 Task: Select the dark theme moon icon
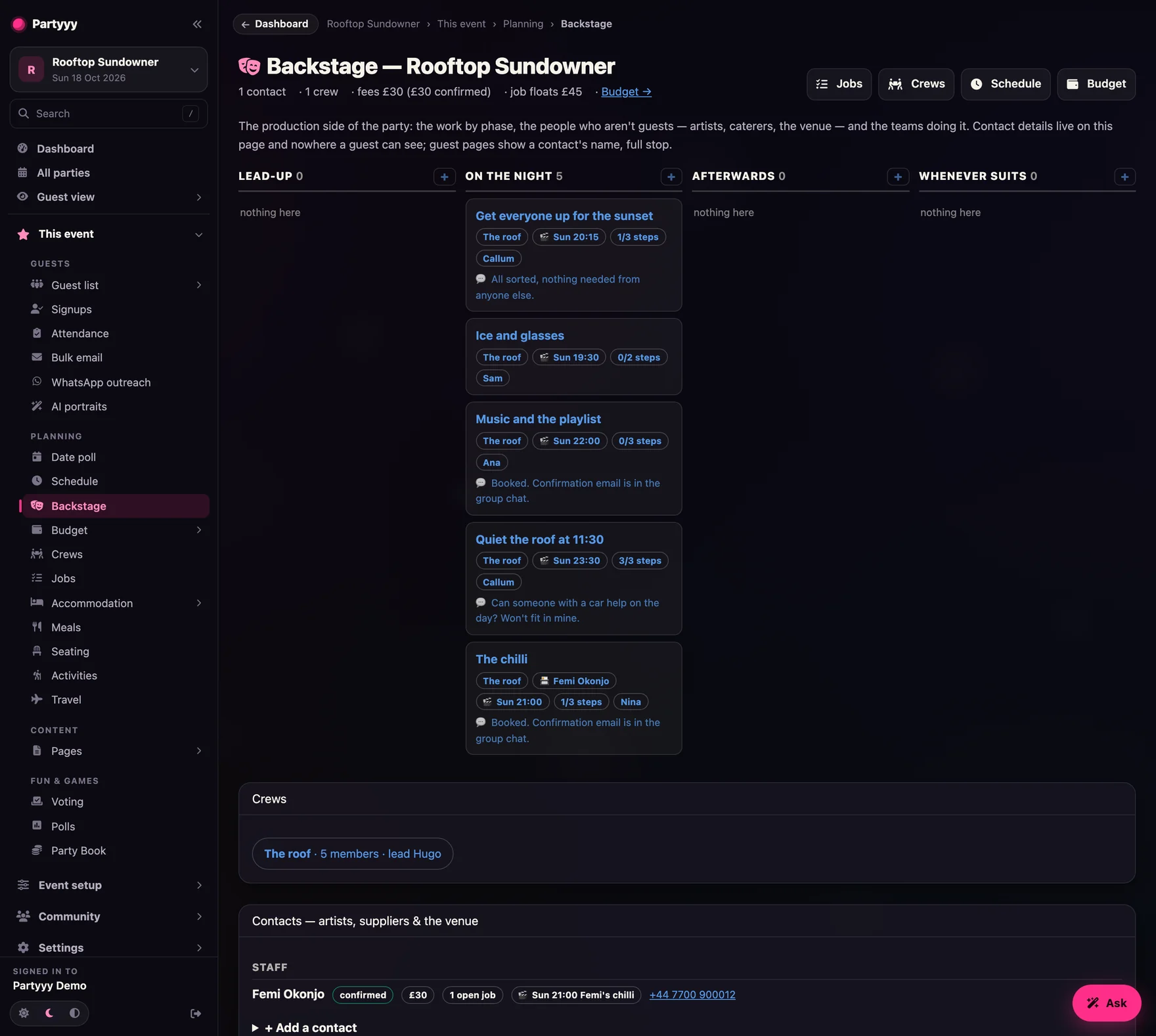(x=49, y=1013)
